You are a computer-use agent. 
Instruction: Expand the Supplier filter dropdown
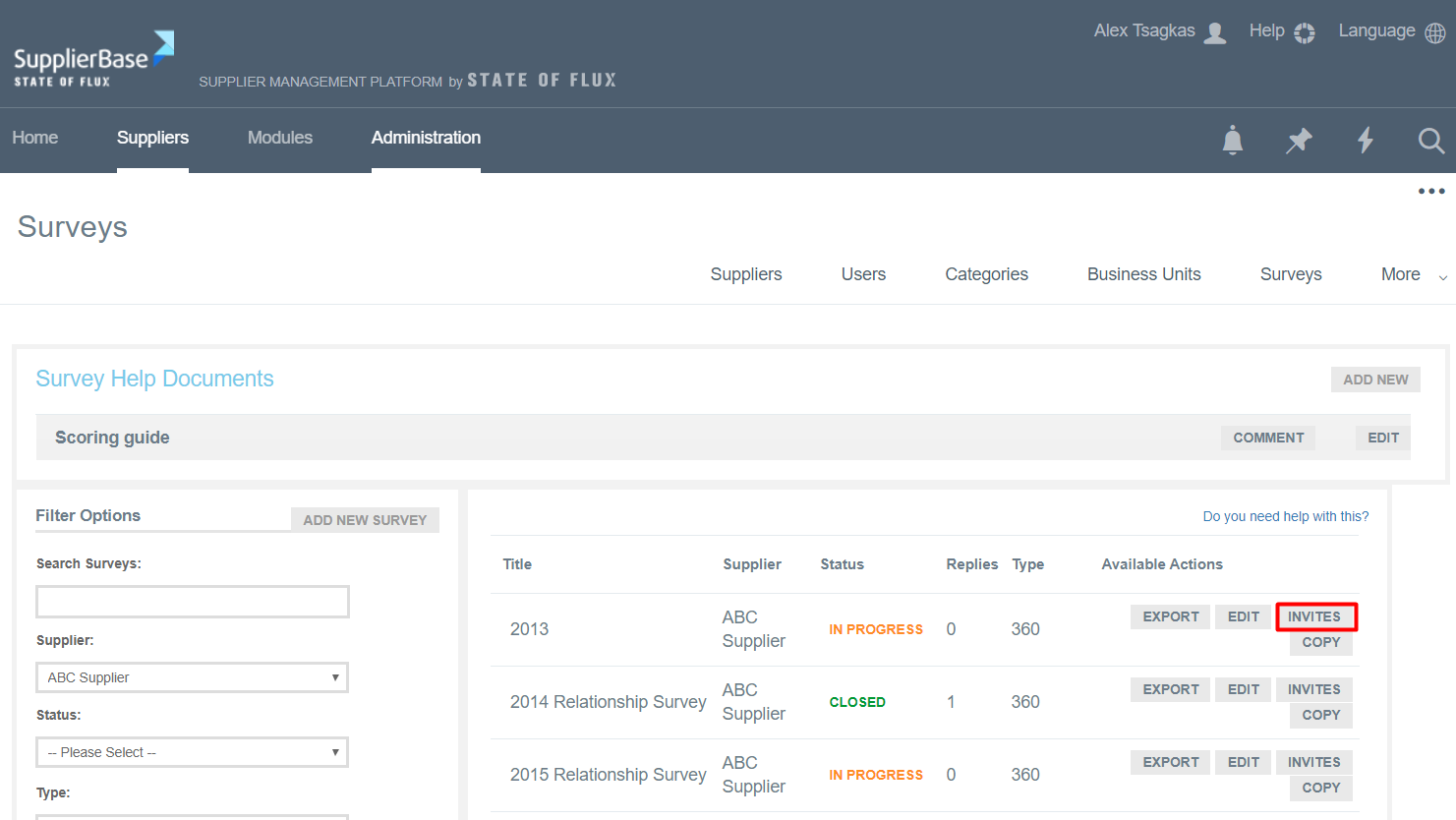193,677
